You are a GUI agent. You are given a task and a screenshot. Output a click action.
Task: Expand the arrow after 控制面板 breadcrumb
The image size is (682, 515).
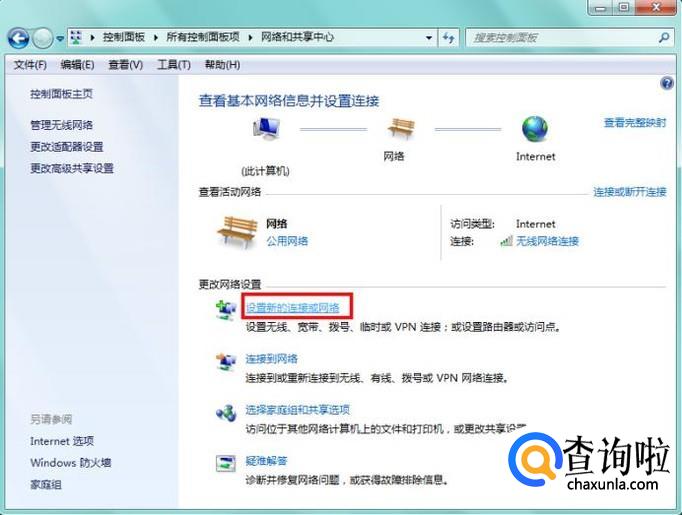pyautogui.click(x=155, y=37)
